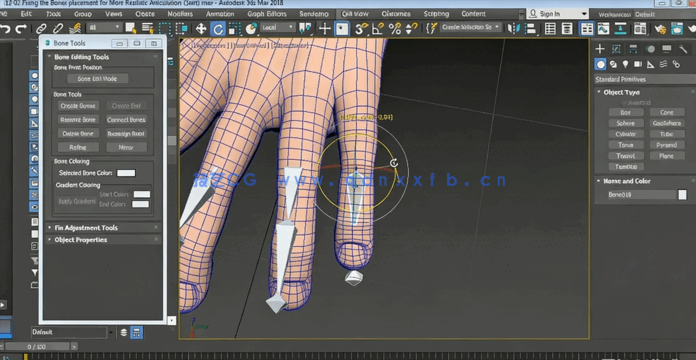Toggle the Percent Snap button
Viewport: 696px width, 360px height.
coord(395,29)
